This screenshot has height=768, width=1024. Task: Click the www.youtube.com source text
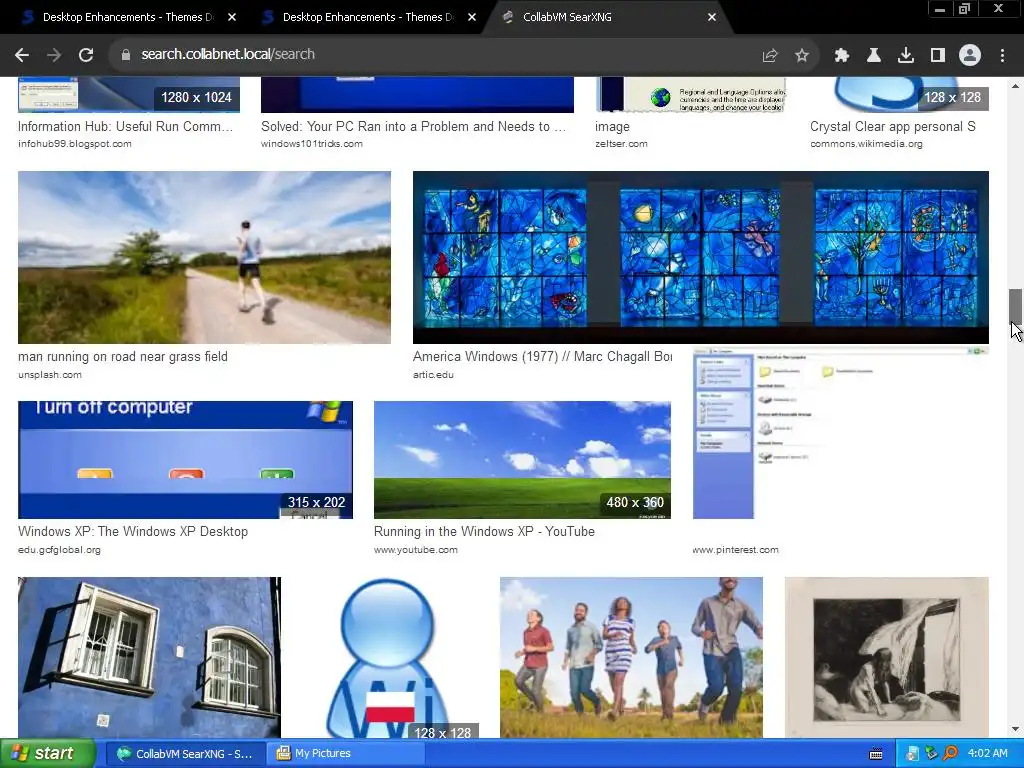[x=415, y=550]
